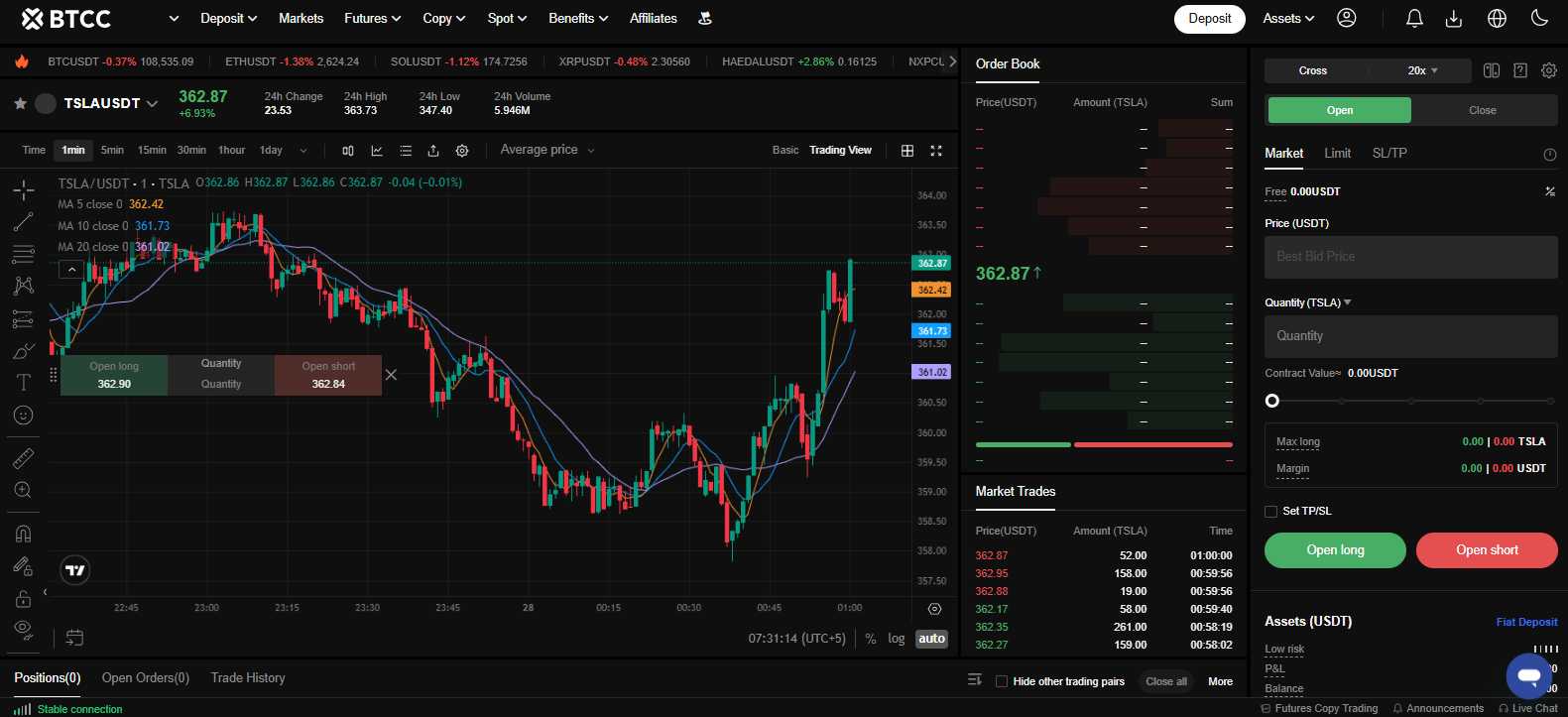
Task: Toggle auto scale on chart
Action: (932, 639)
